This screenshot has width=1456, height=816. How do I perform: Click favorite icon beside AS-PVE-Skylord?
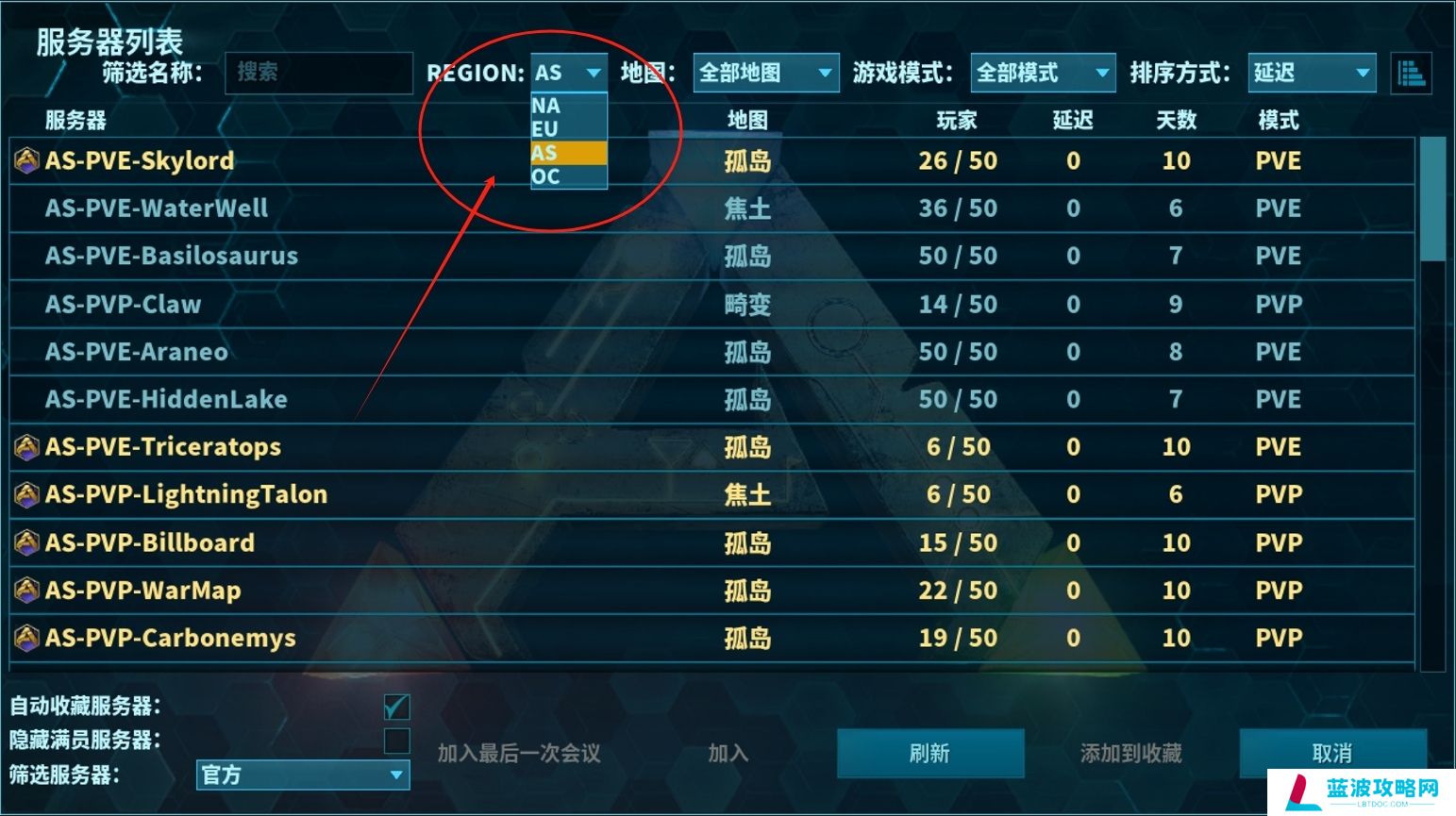click(x=26, y=160)
